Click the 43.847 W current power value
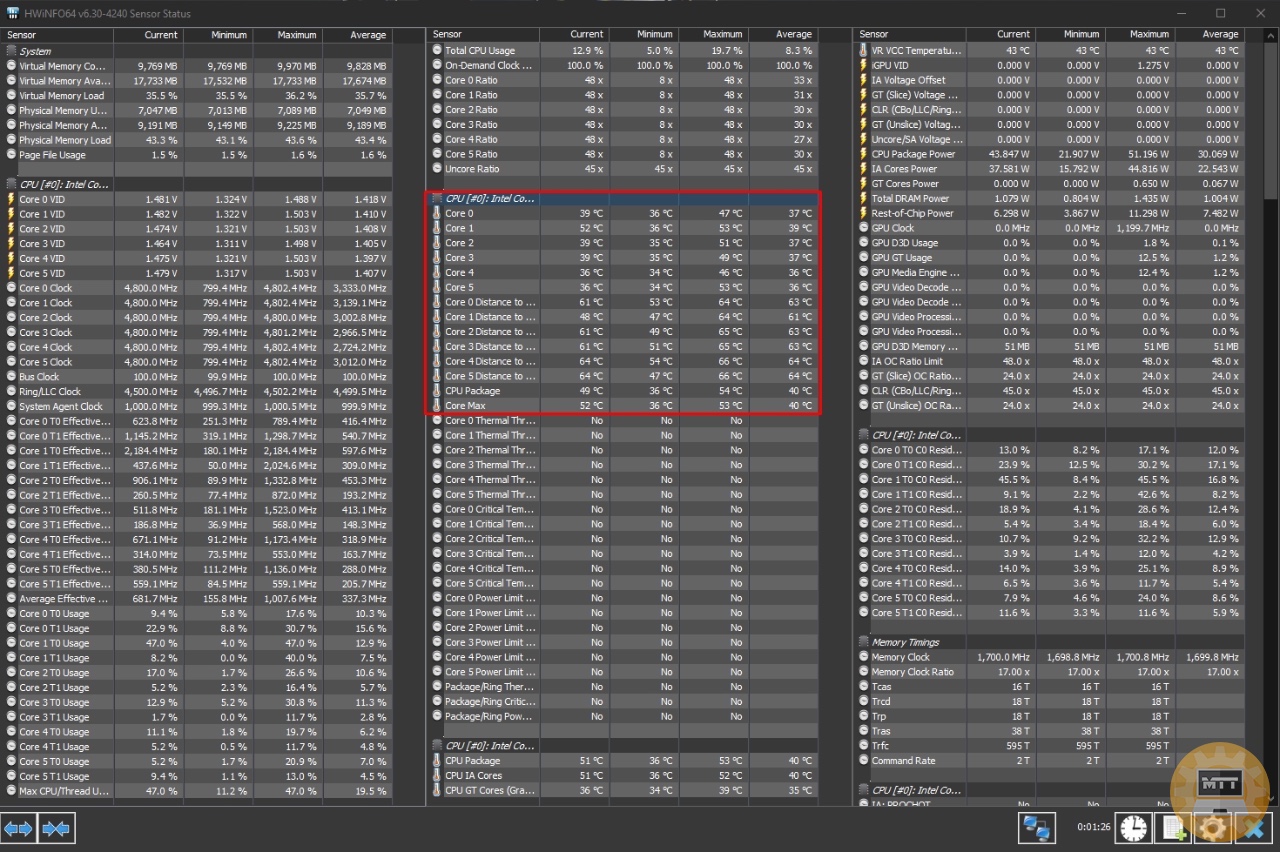 [x=1010, y=154]
